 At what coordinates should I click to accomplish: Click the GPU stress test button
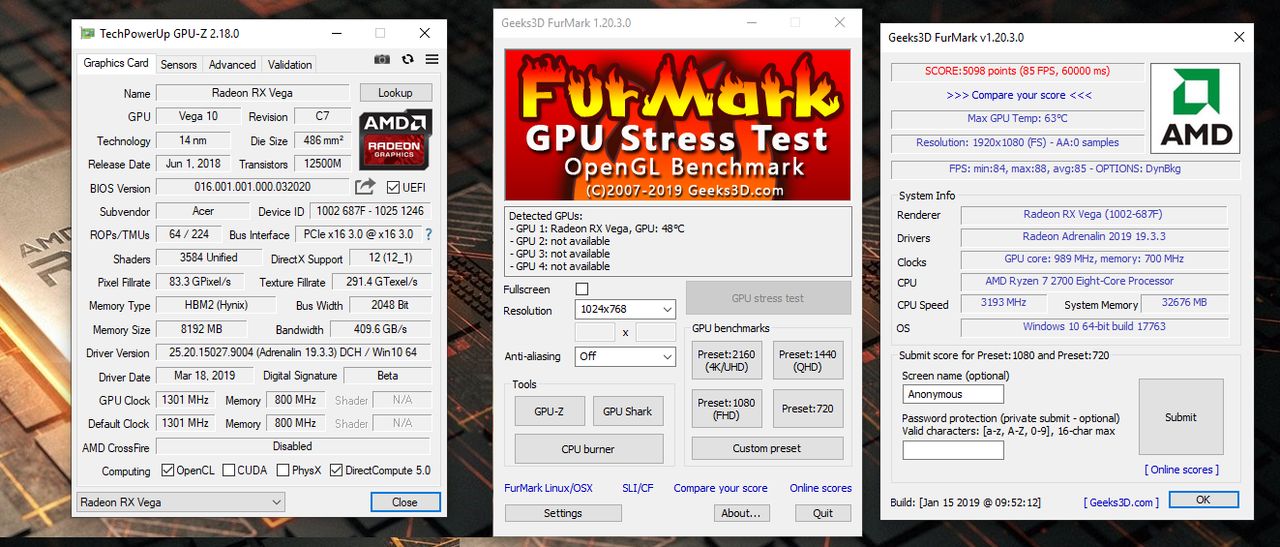pyautogui.click(x=768, y=298)
